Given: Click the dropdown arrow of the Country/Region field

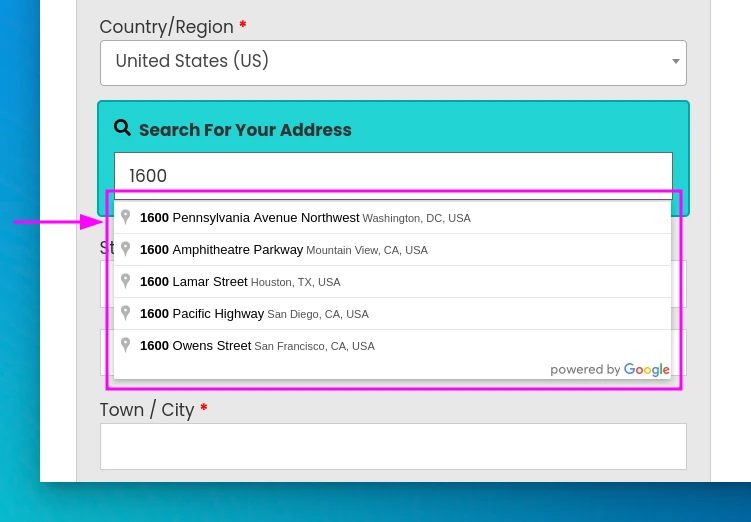Looking at the screenshot, I should (675, 61).
